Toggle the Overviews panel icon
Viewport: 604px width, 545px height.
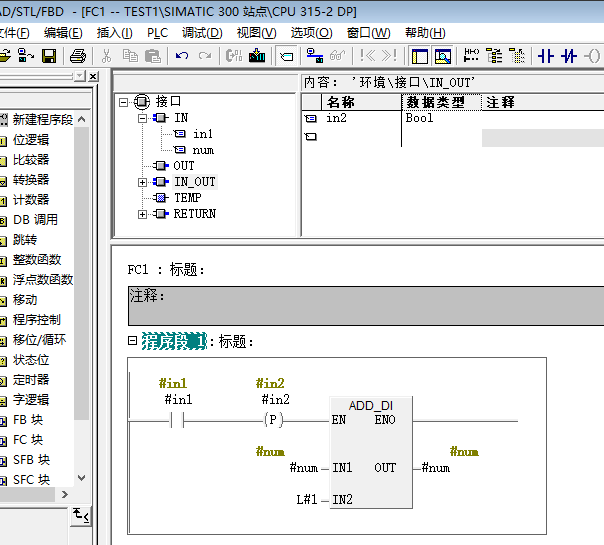point(419,57)
